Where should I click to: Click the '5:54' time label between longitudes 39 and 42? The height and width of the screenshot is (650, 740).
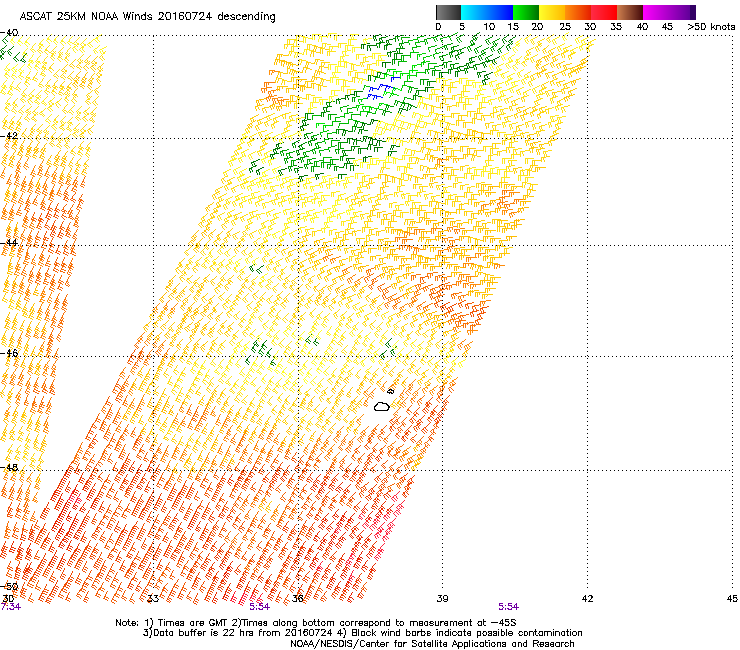[x=508, y=607]
